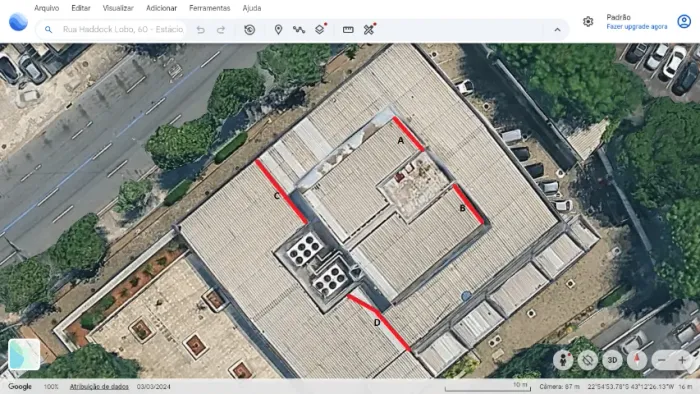The width and height of the screenshot is (700, 394).
Task: Click Fazer upgrade agora link
Action: [x=637, y=27]
